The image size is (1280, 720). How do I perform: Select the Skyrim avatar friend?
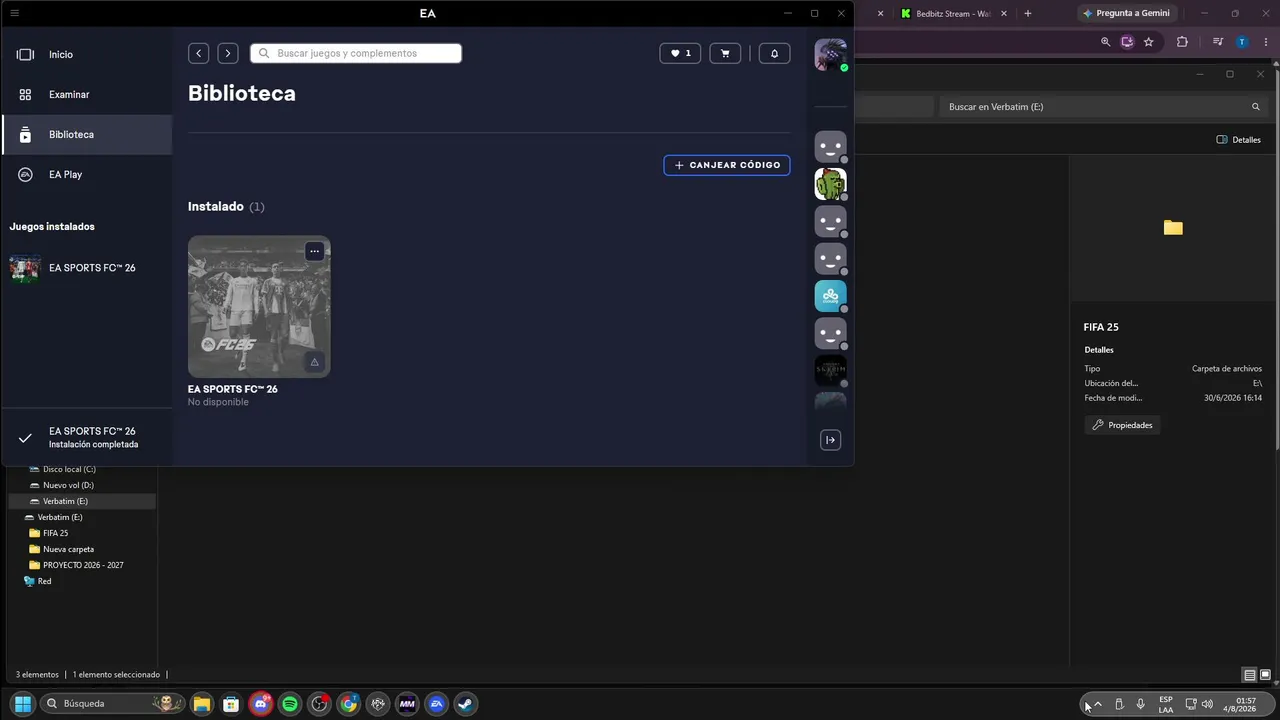(x=830, y=370)
